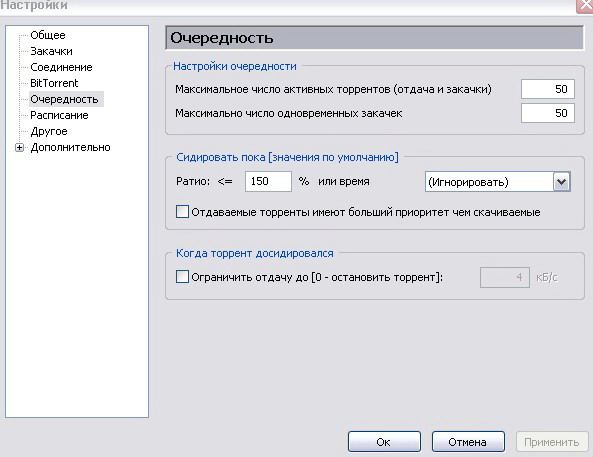The height and width of the screenshot is (457, 593).
Task: Select Другое in the settings tree
Action: pyautogui.click(x=49, y=131)
